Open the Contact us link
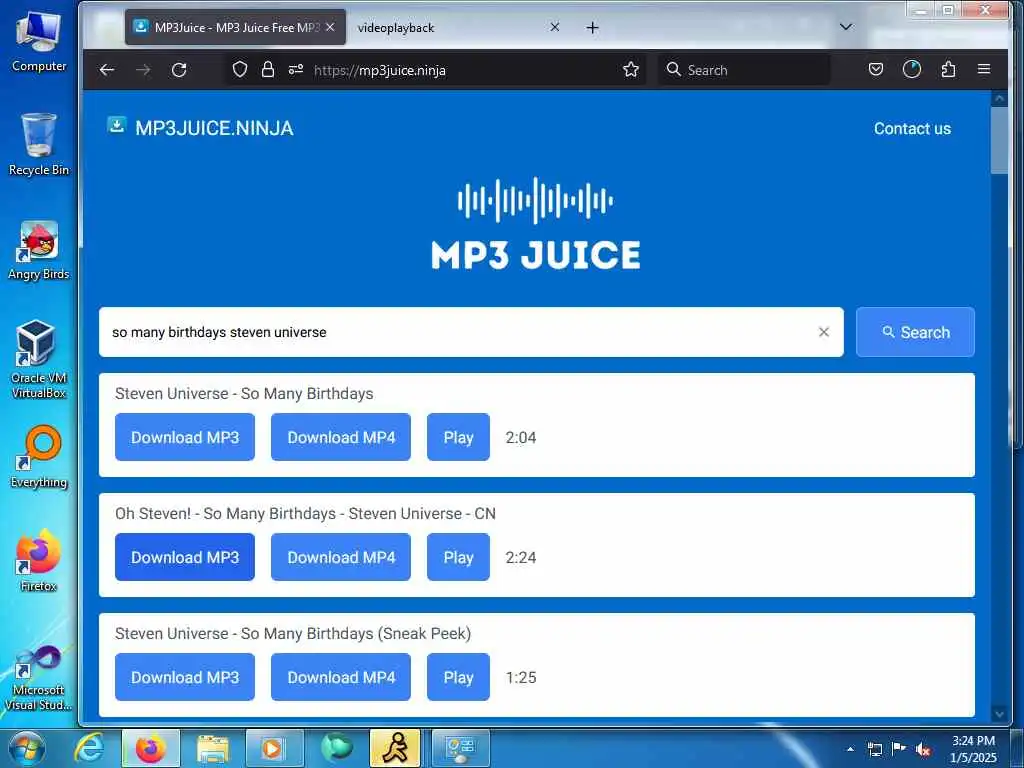Viewport: 1024px width, 768px height. click(912, 128)
